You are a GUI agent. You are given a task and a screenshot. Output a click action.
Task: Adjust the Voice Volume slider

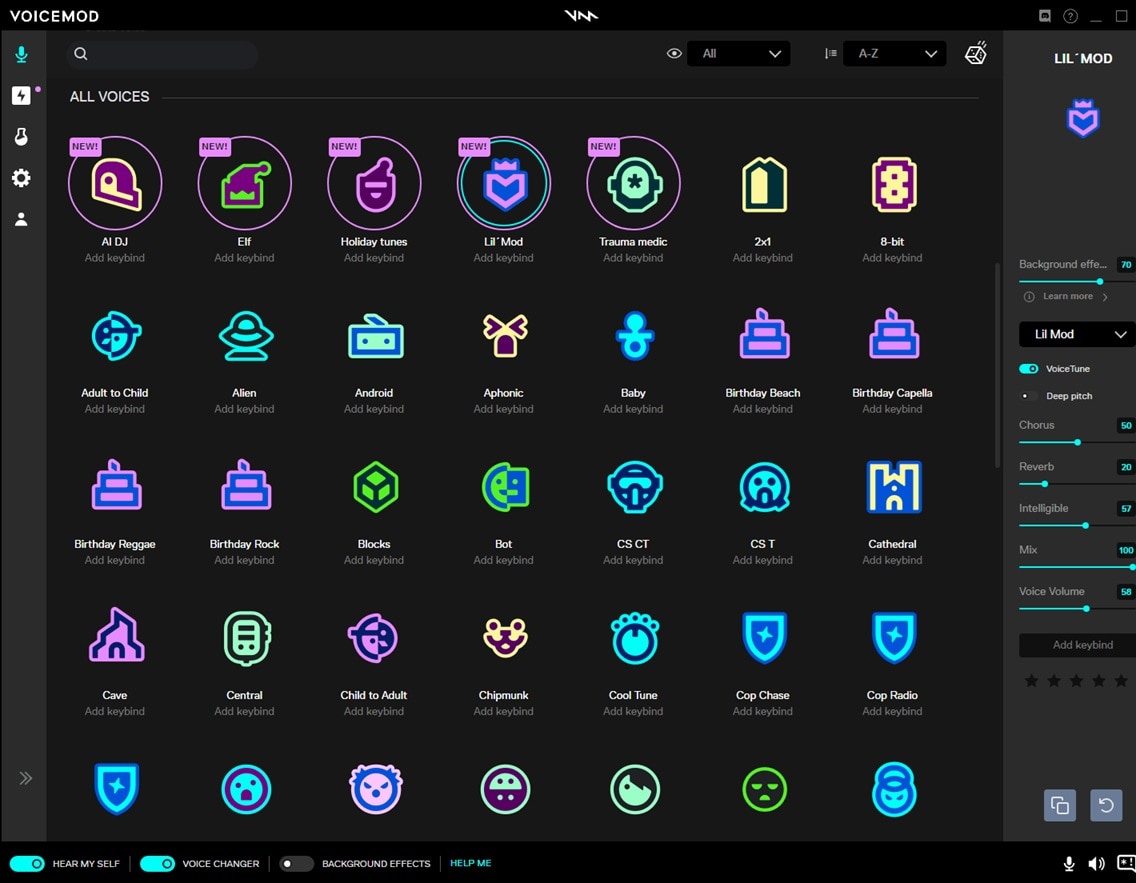(1077, 608)
